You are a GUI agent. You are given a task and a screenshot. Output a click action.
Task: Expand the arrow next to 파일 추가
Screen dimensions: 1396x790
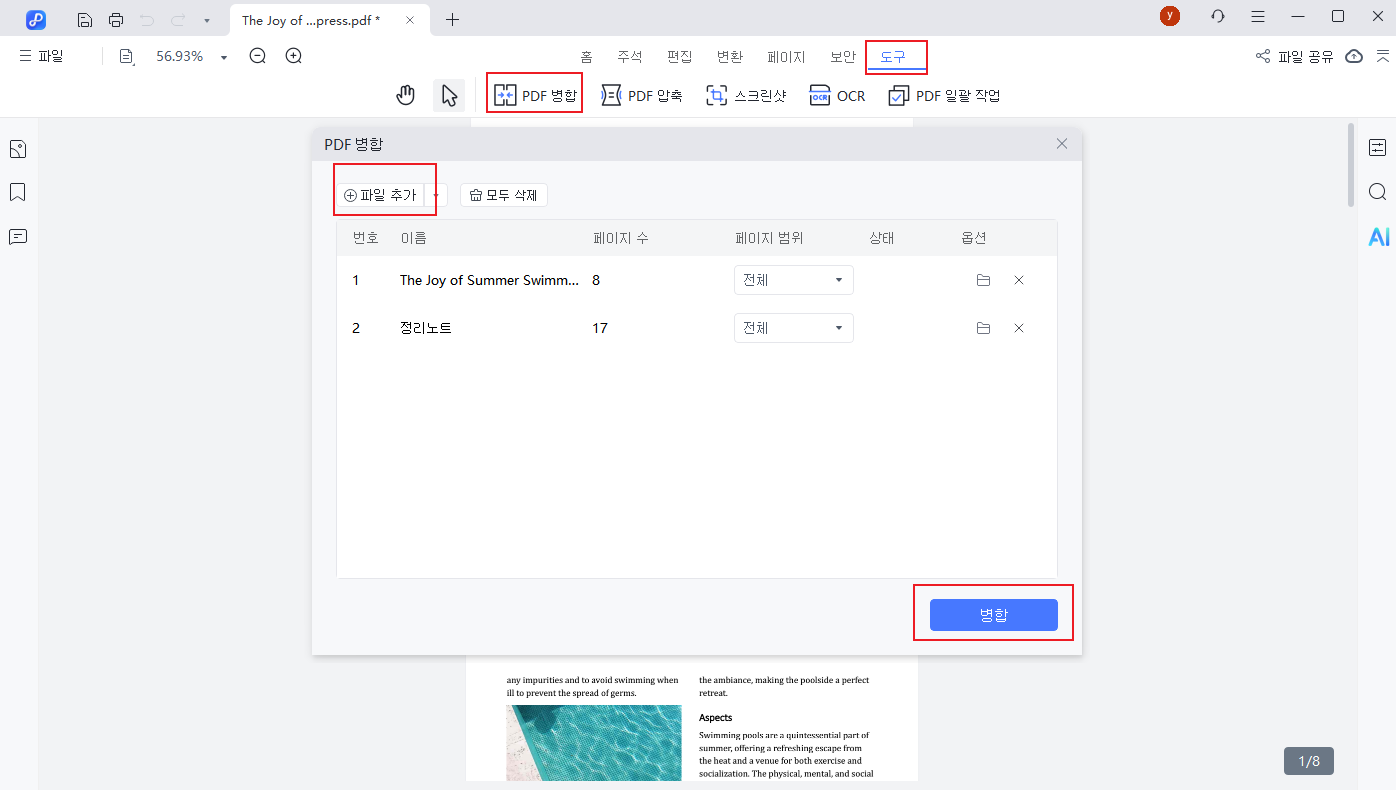(x=434, y=194)
